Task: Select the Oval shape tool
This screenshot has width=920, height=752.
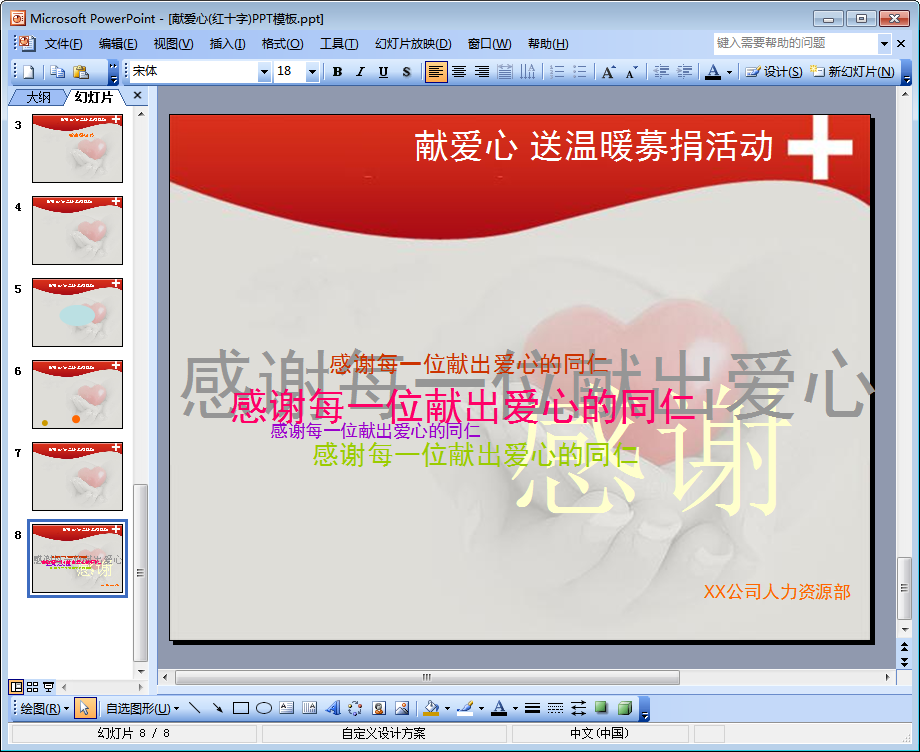Action: [264, 708]
